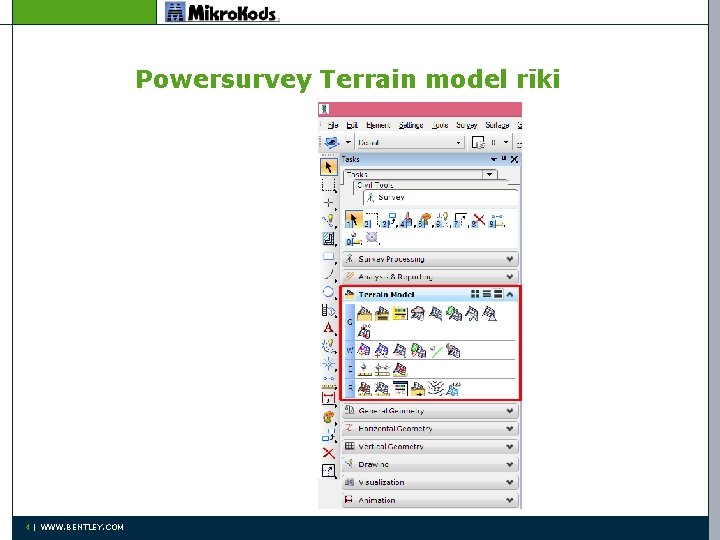The height and width of the screenshot is (540, 720).
Task: Collapse the Terrain Model group chevron
Action: (x=510, y=294)
